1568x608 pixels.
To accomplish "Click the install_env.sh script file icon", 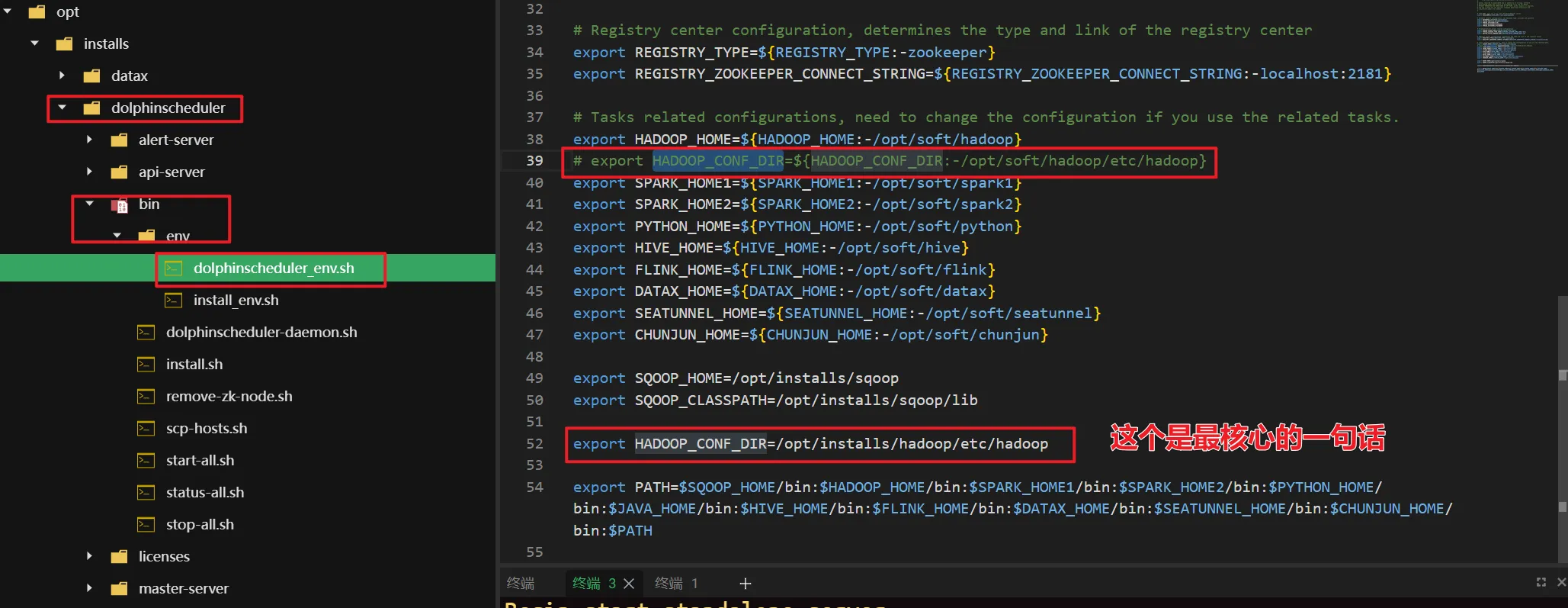I will point(174,301).
